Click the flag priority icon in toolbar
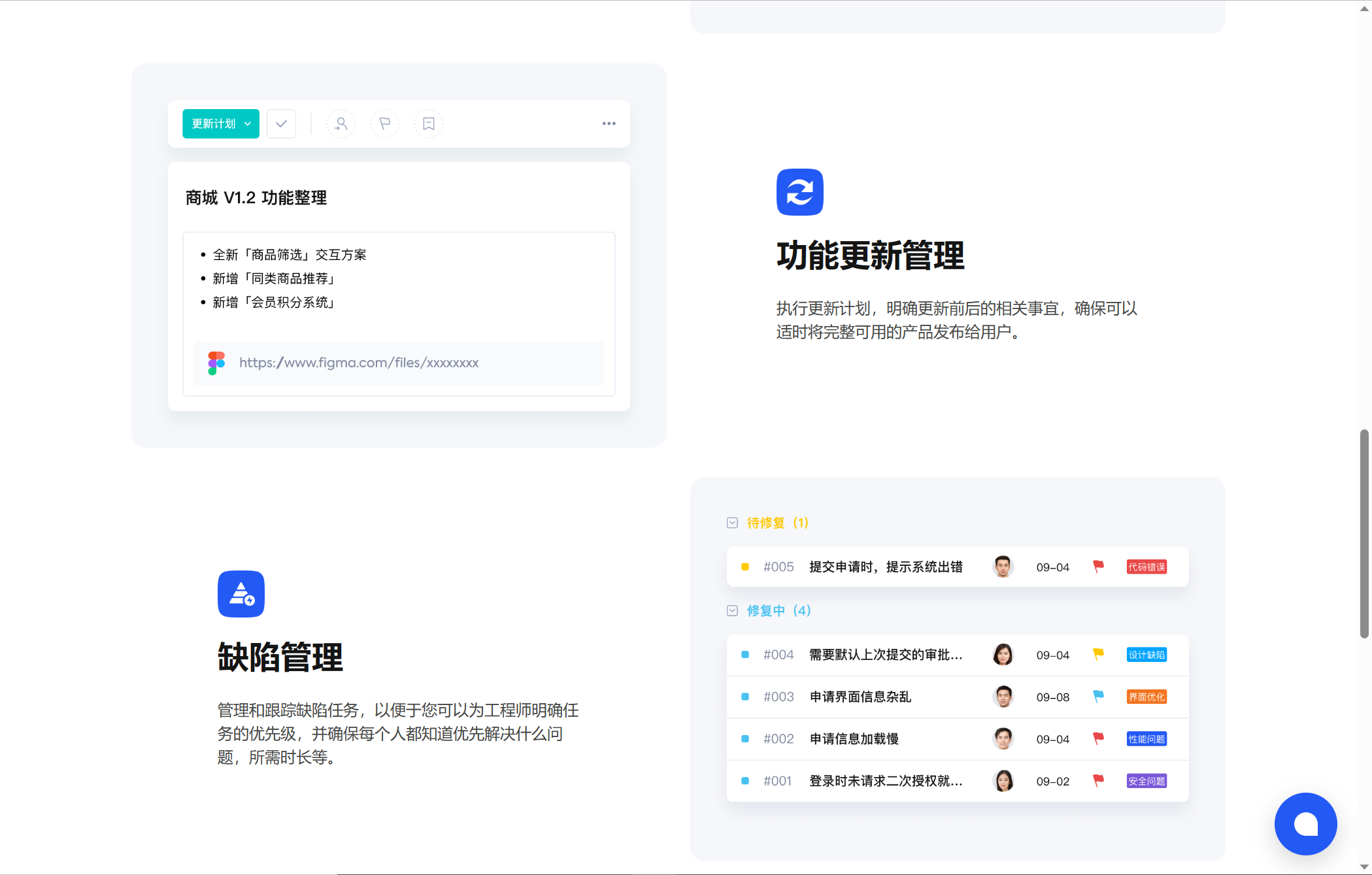This screenshot has height=875, width=1372. (384, 124)
